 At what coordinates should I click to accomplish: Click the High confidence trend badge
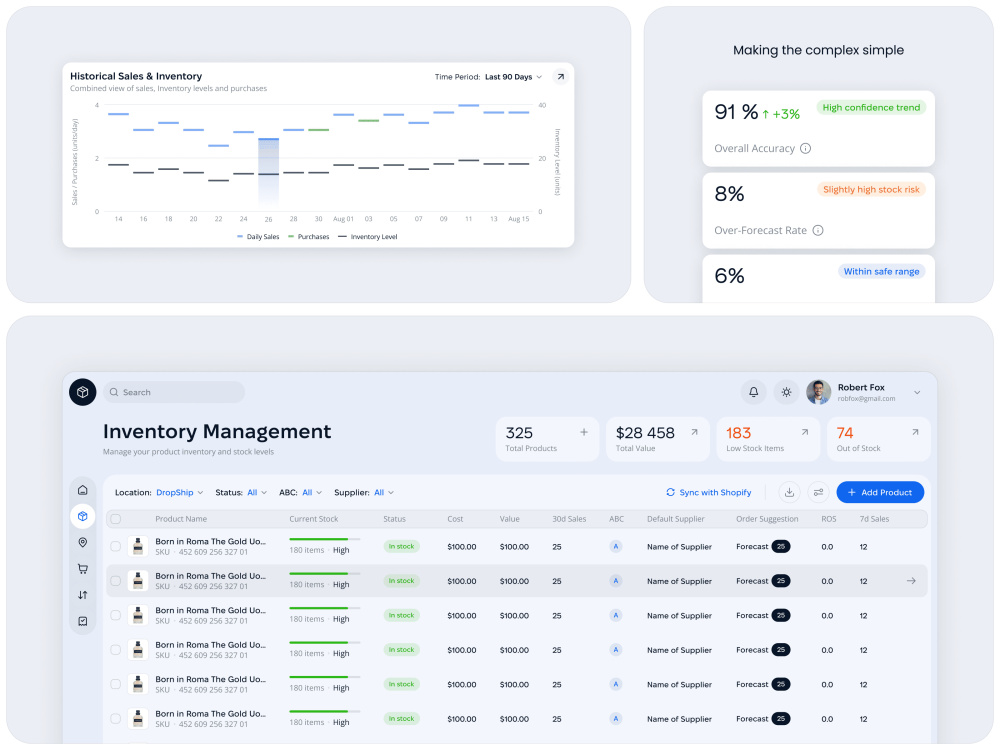coord(871,108)
